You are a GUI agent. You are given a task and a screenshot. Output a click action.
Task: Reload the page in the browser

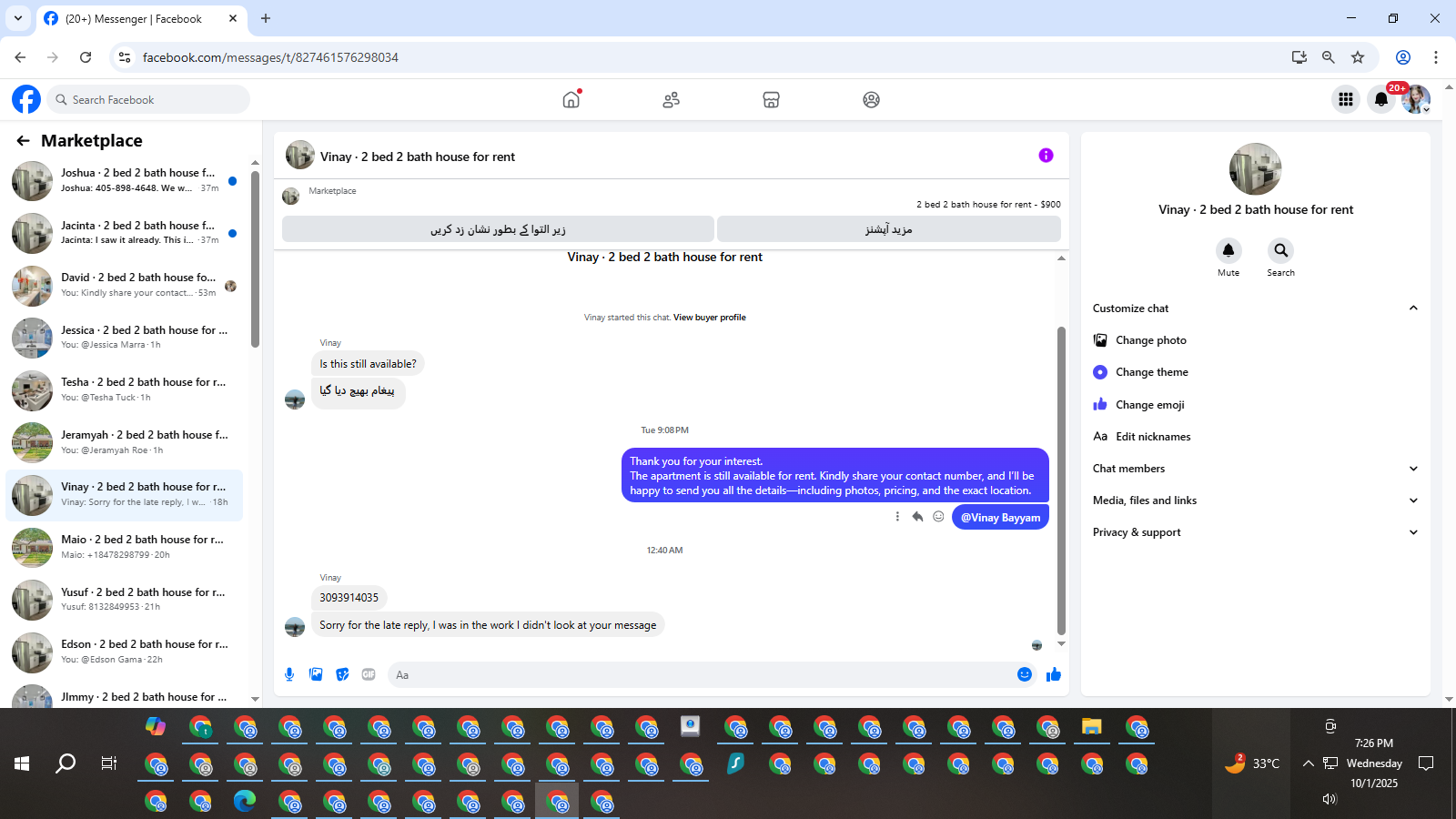point(86,57)
